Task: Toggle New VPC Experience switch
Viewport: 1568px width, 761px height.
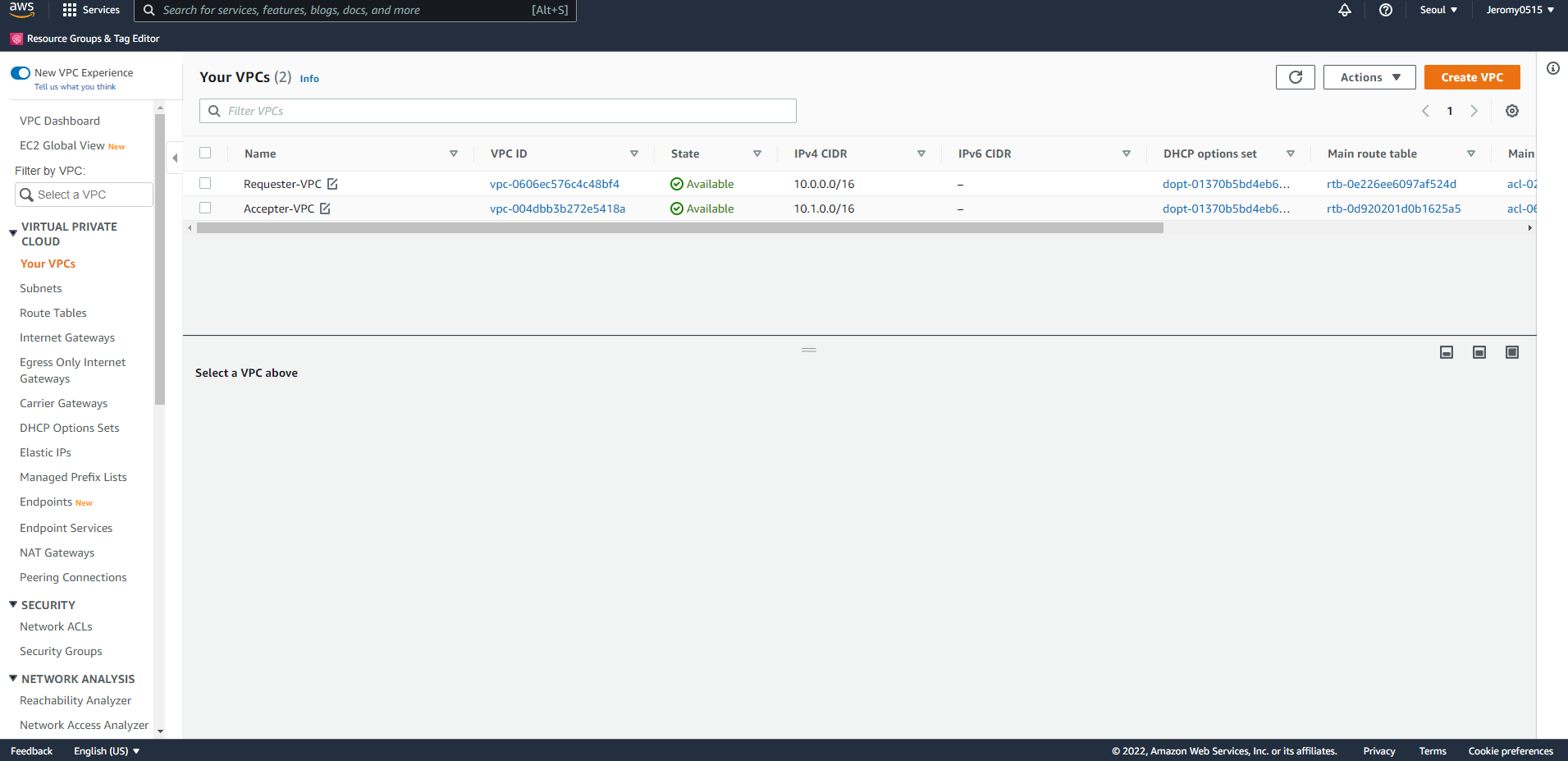Action: [21, 73]
